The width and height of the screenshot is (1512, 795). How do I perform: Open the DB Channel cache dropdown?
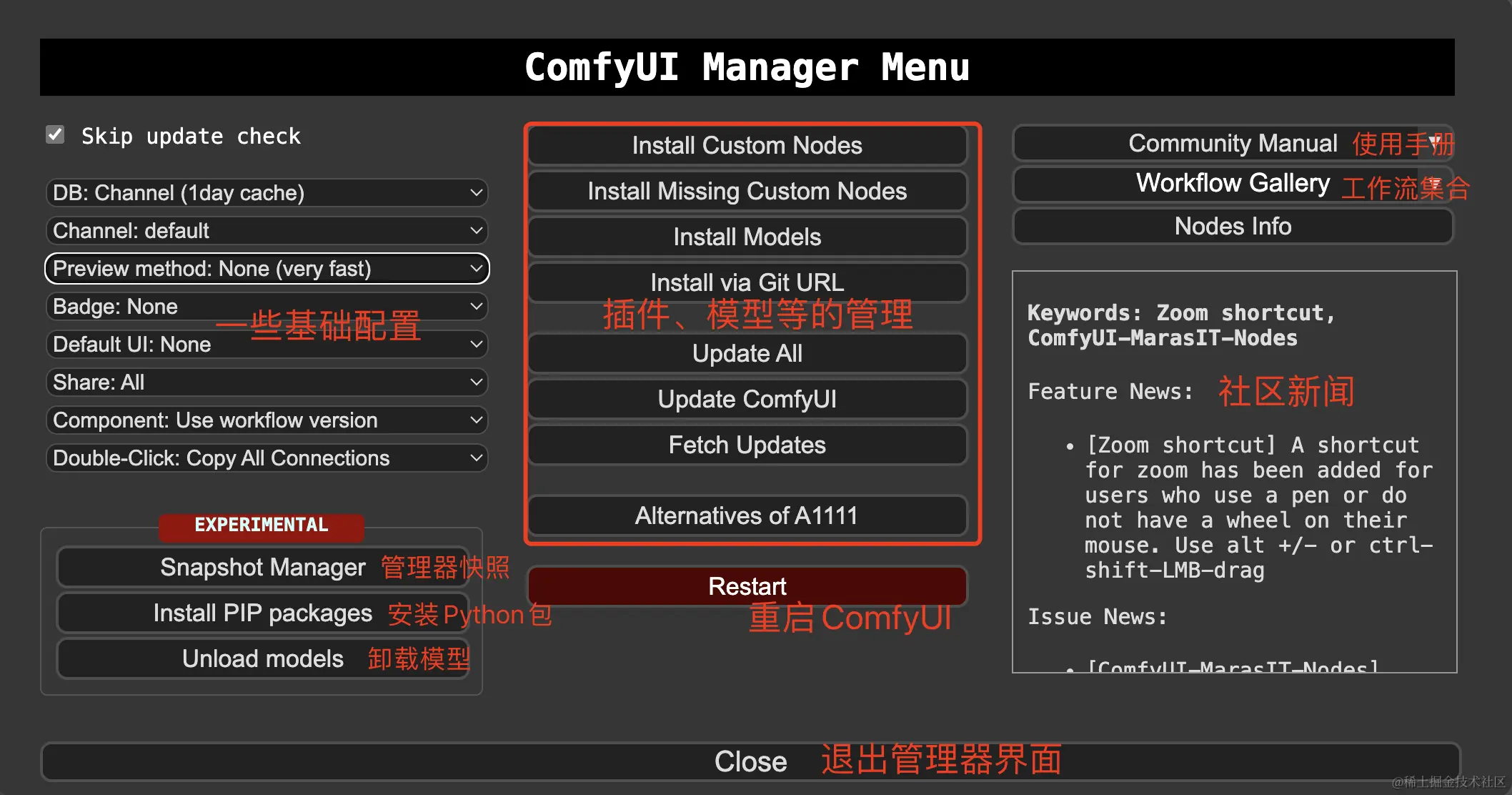(x=267, y=192)
